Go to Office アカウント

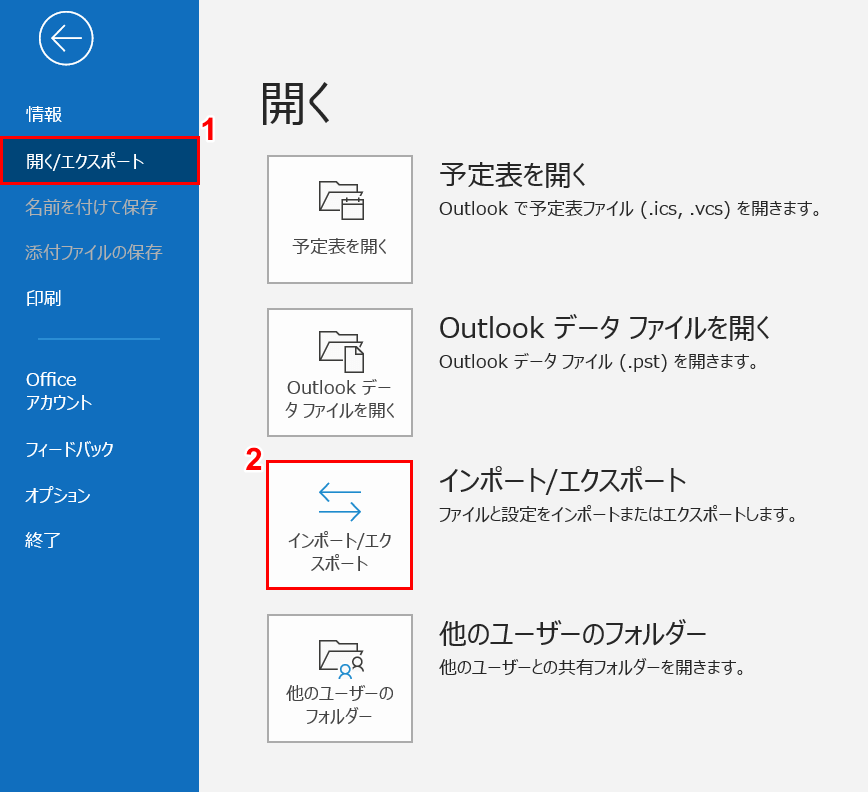pos(58,391)
